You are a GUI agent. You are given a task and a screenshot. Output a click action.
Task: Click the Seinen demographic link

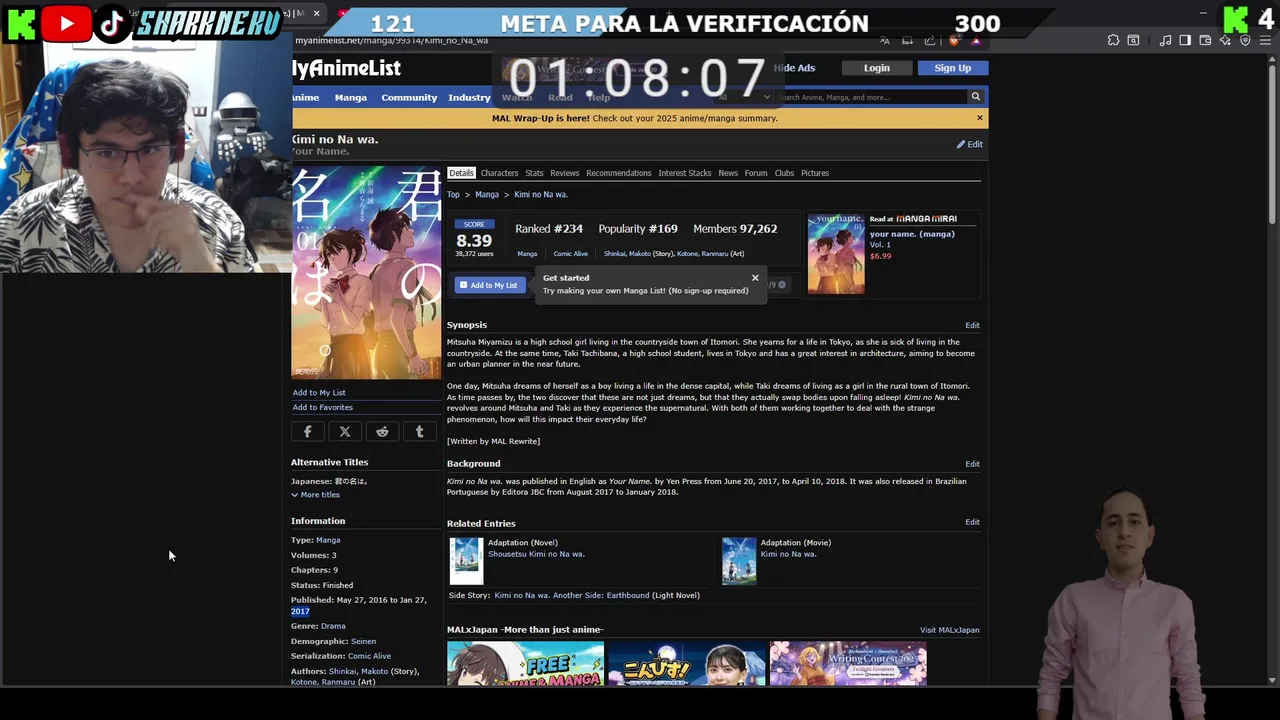[363, 641]
